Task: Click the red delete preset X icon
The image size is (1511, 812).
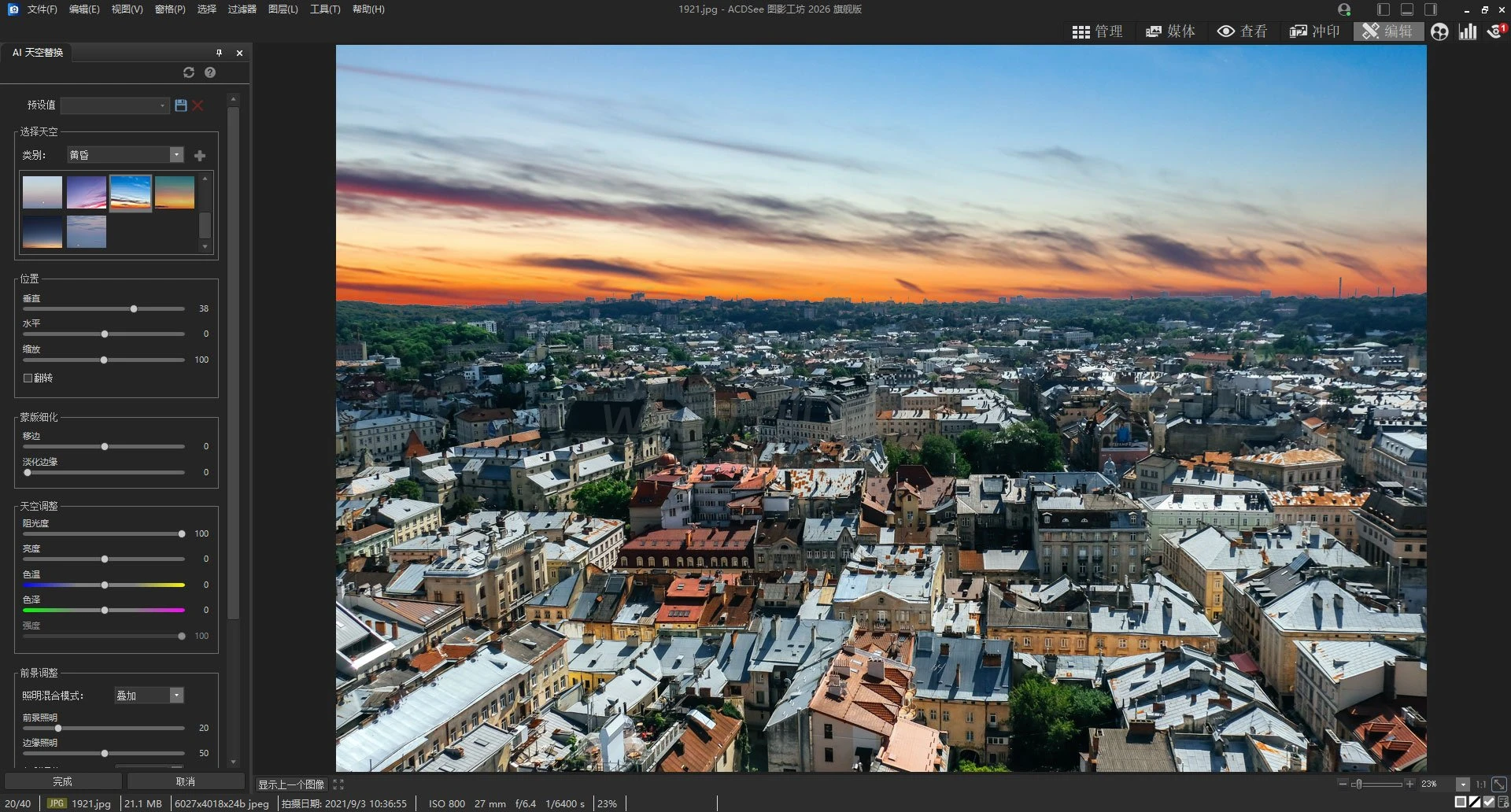Action: [198, 105]
